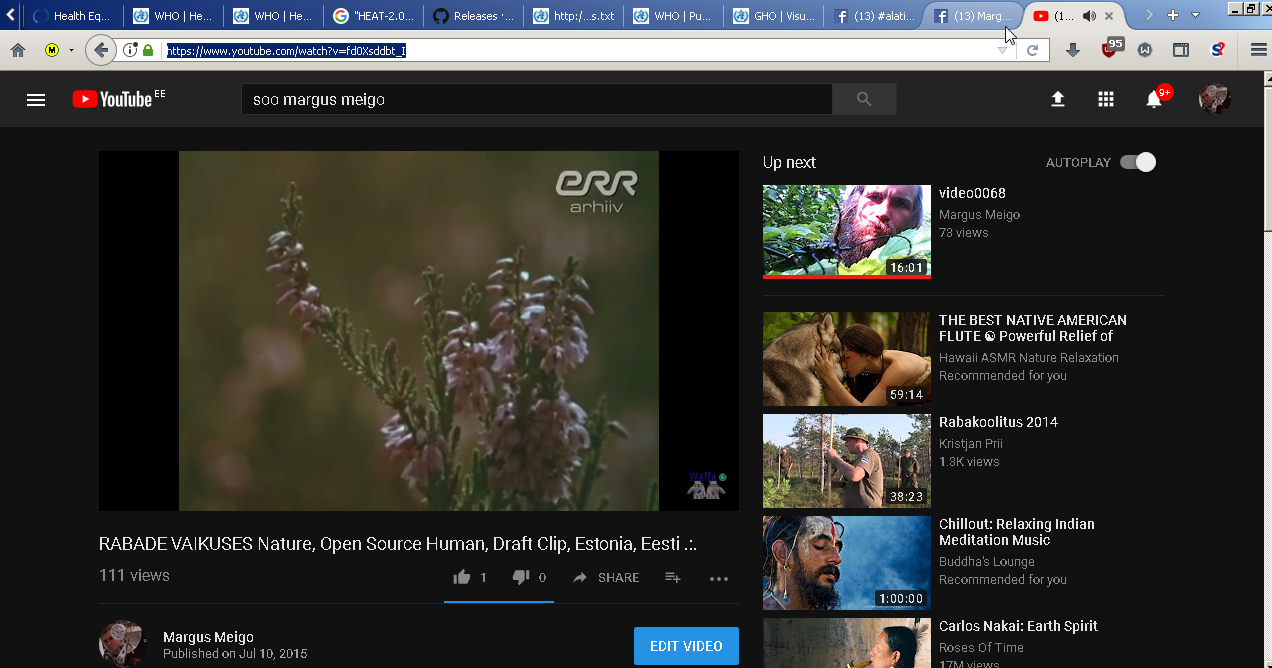Switch to the Health Eq... tab
Image resolution: width=1272 pixels, height=668 pixels.
(x=72, y=16)
